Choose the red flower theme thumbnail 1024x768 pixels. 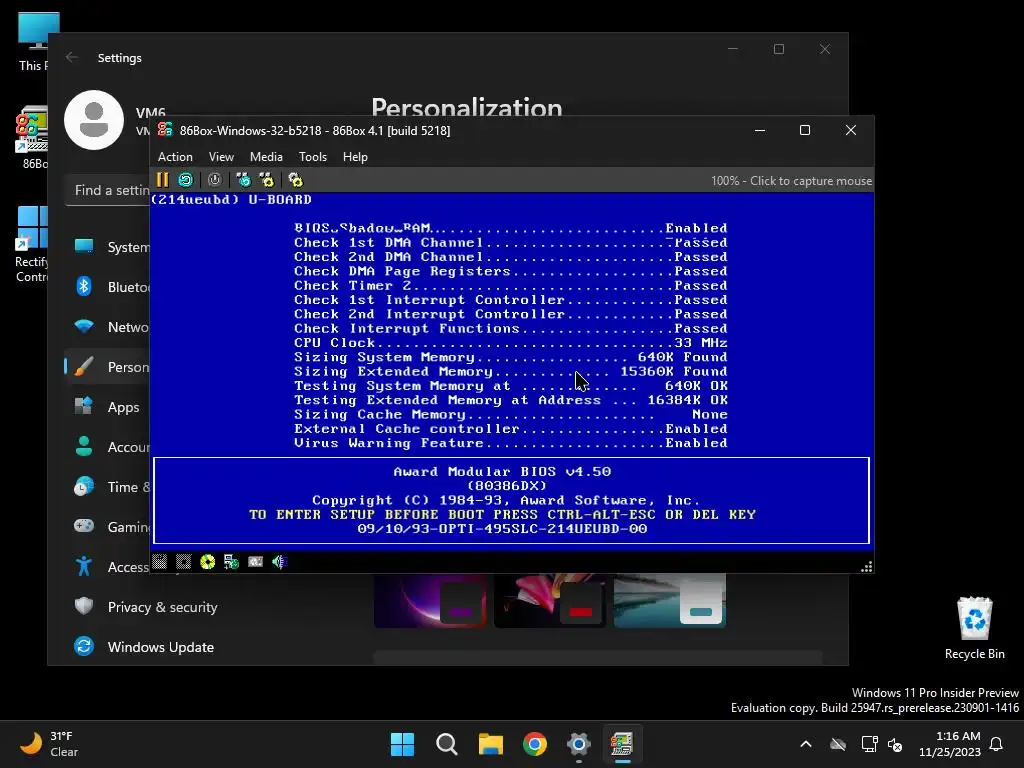(x=550, y=600)
